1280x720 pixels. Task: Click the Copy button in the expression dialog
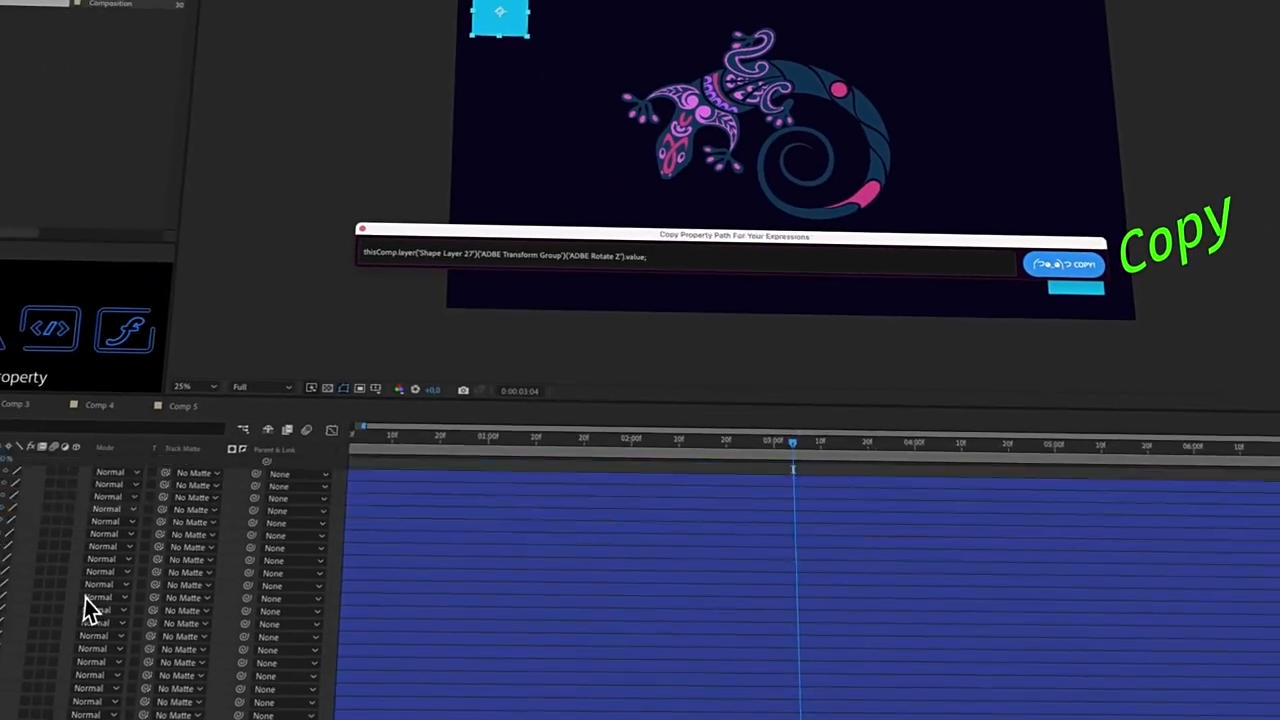[1064, 264]
